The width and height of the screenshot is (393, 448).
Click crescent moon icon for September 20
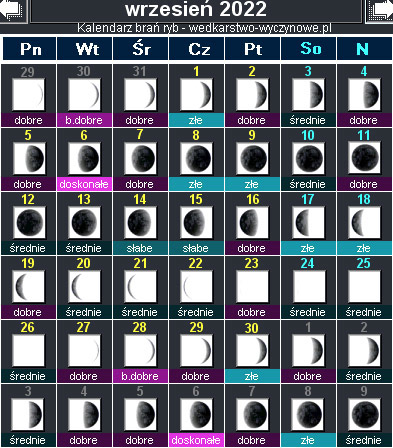(x=84, y=287)
